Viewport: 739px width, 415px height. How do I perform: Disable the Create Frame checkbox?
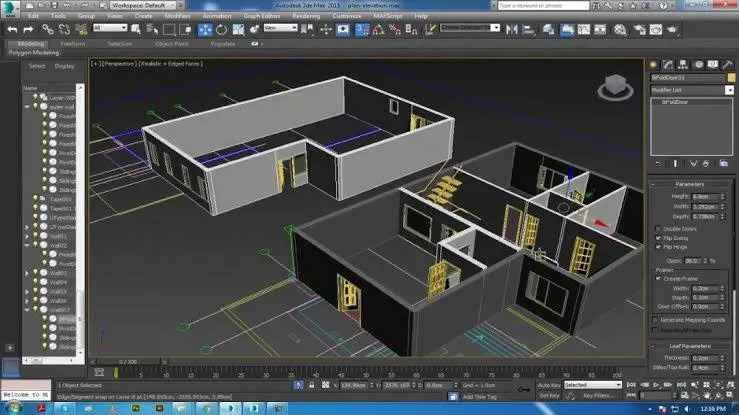pos(658,278)
